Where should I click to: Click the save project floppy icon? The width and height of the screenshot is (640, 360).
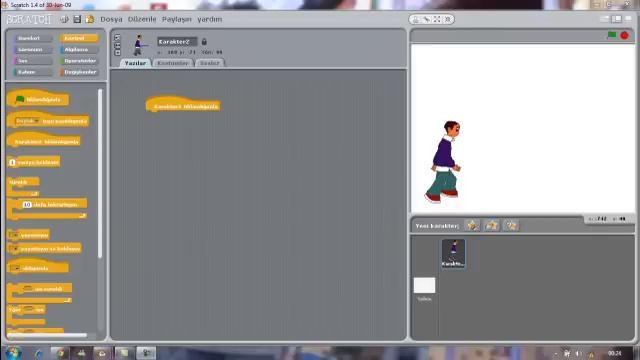(x=77, y=19)
